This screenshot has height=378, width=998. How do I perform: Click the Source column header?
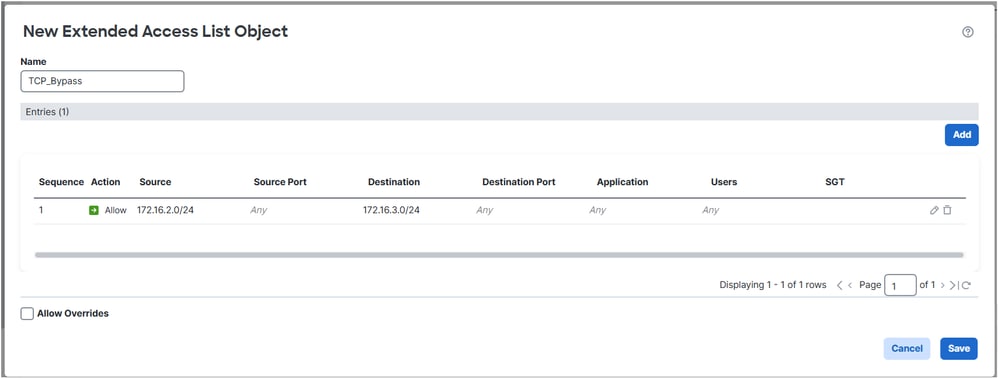coord(155,182)
